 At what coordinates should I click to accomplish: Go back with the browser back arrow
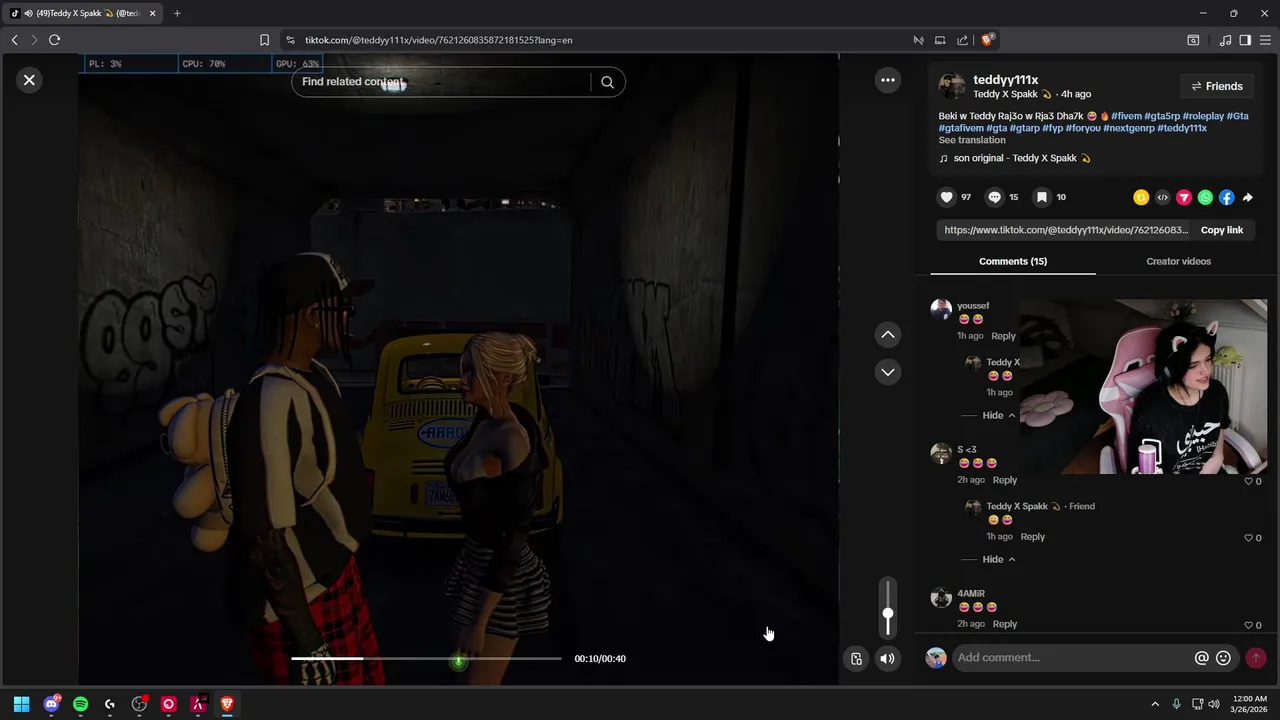[14, 40]
